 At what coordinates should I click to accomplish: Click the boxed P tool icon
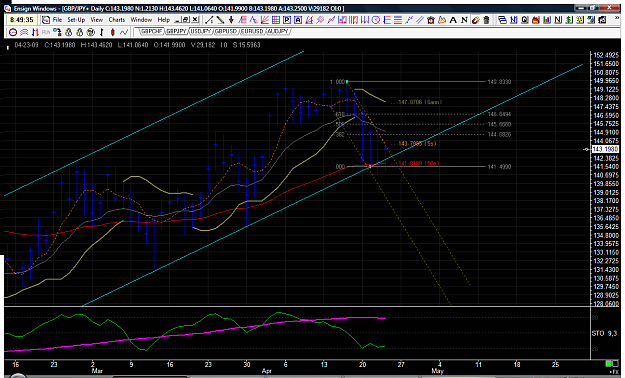[287, 20]
